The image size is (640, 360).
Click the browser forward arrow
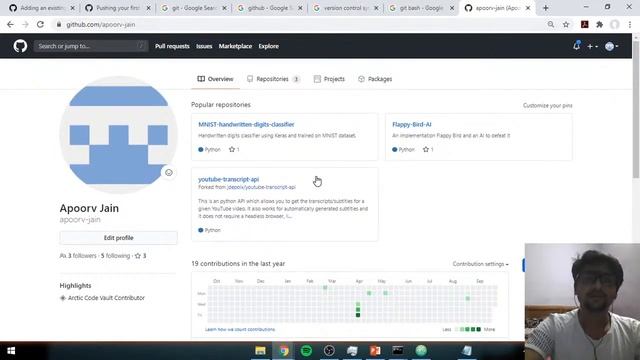click(x=25, y=24)
